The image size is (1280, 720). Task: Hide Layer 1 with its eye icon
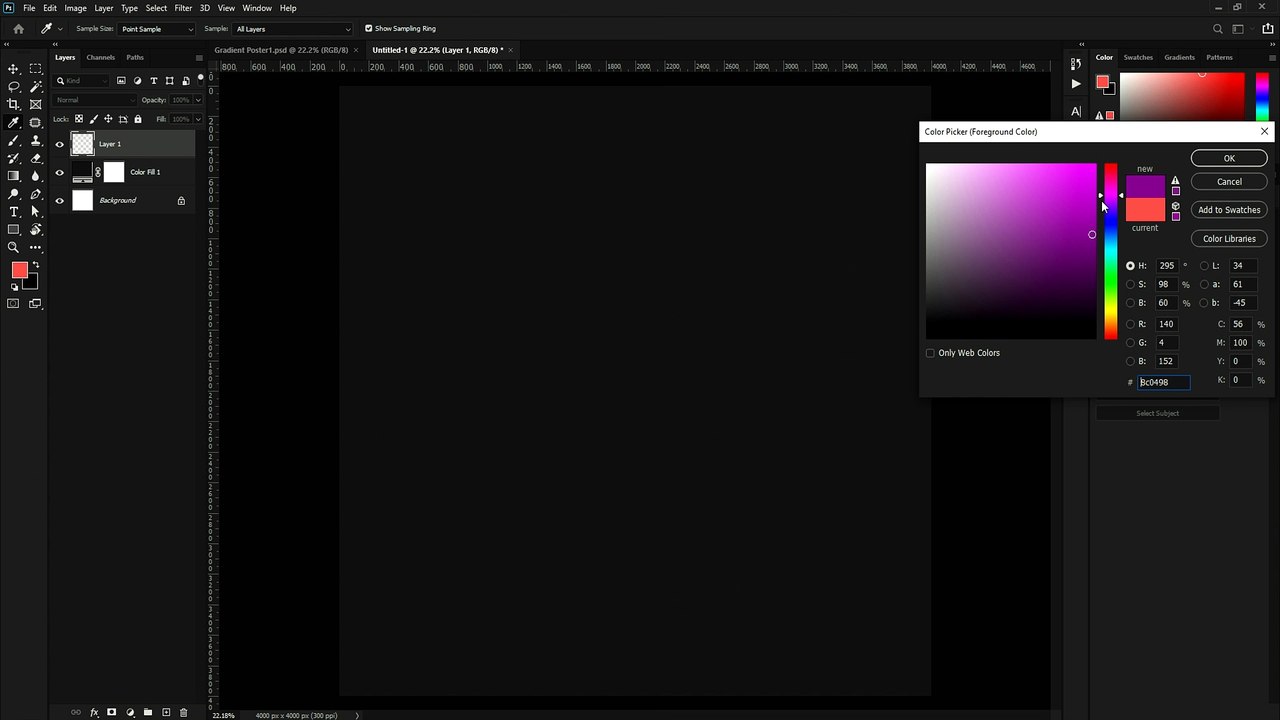pyautogui.click(x=59, y=144)
